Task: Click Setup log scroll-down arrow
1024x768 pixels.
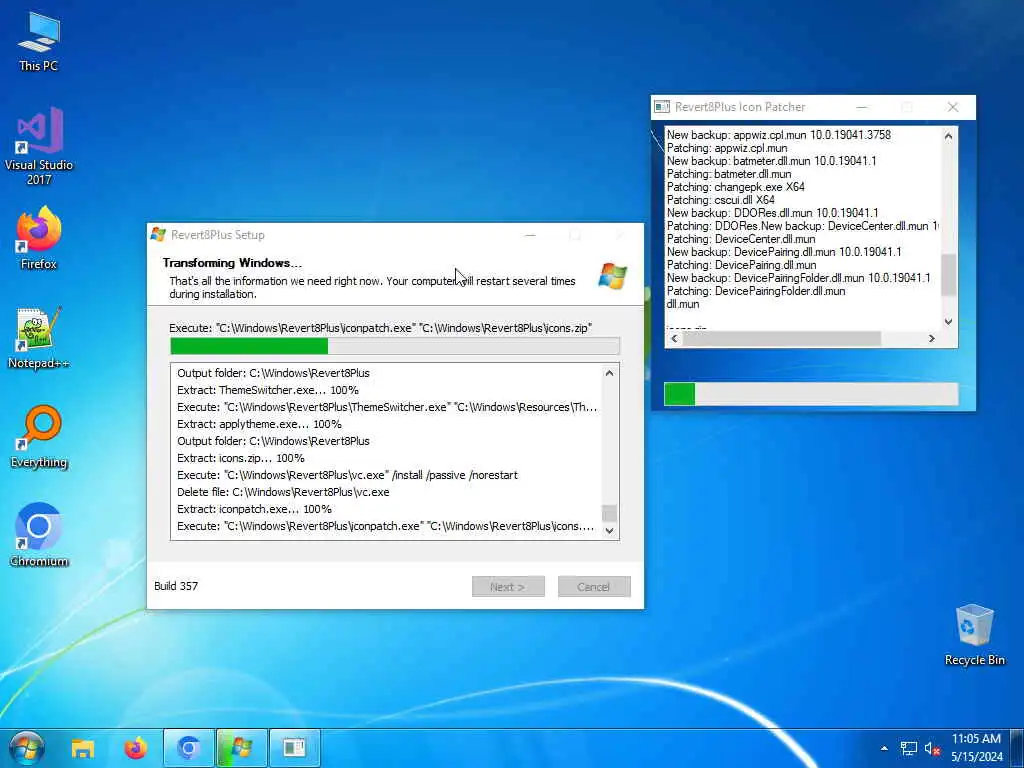Action: click(609, 530)
